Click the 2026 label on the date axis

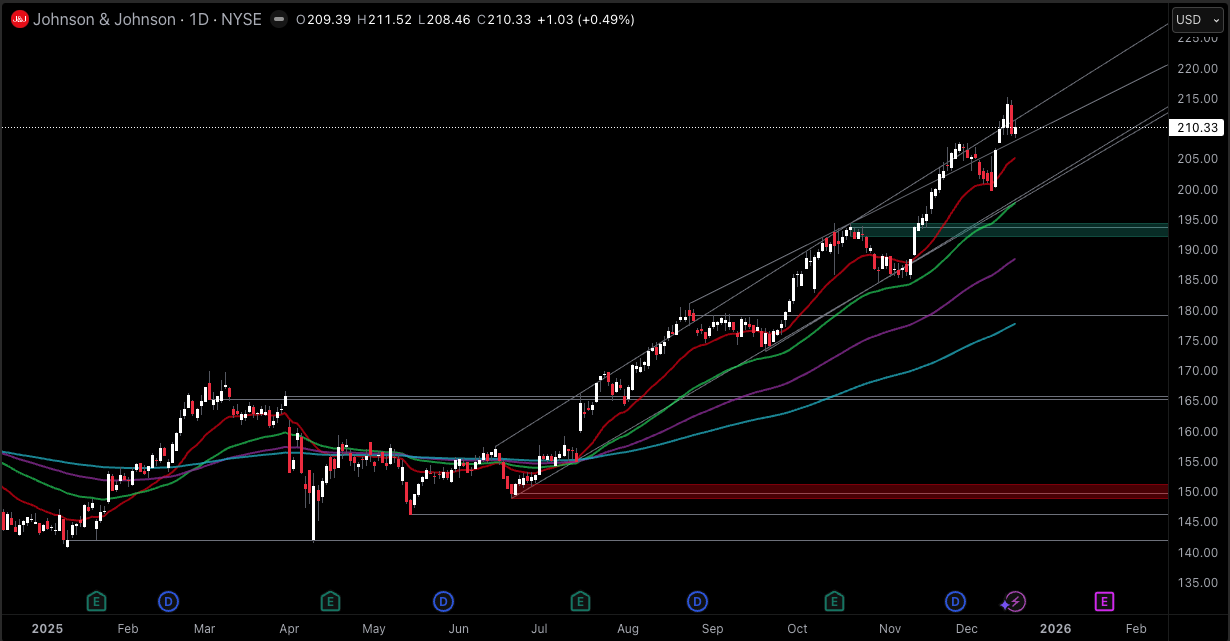1054,629
